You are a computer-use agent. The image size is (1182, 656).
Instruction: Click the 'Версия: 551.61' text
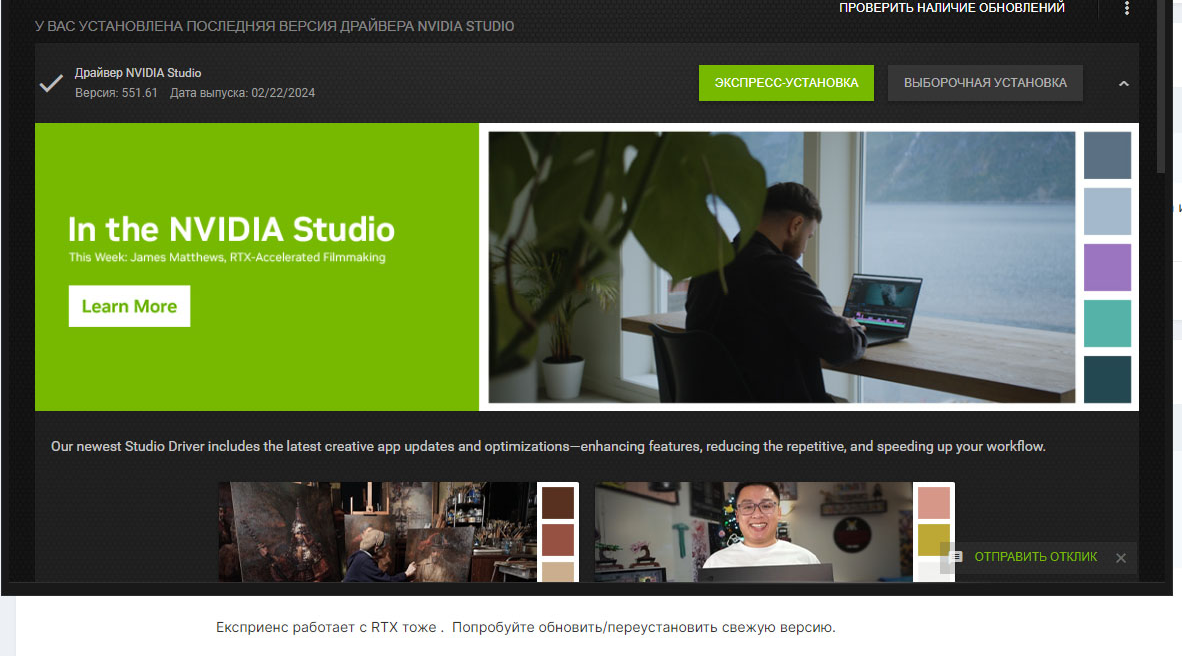click(116, 93)
